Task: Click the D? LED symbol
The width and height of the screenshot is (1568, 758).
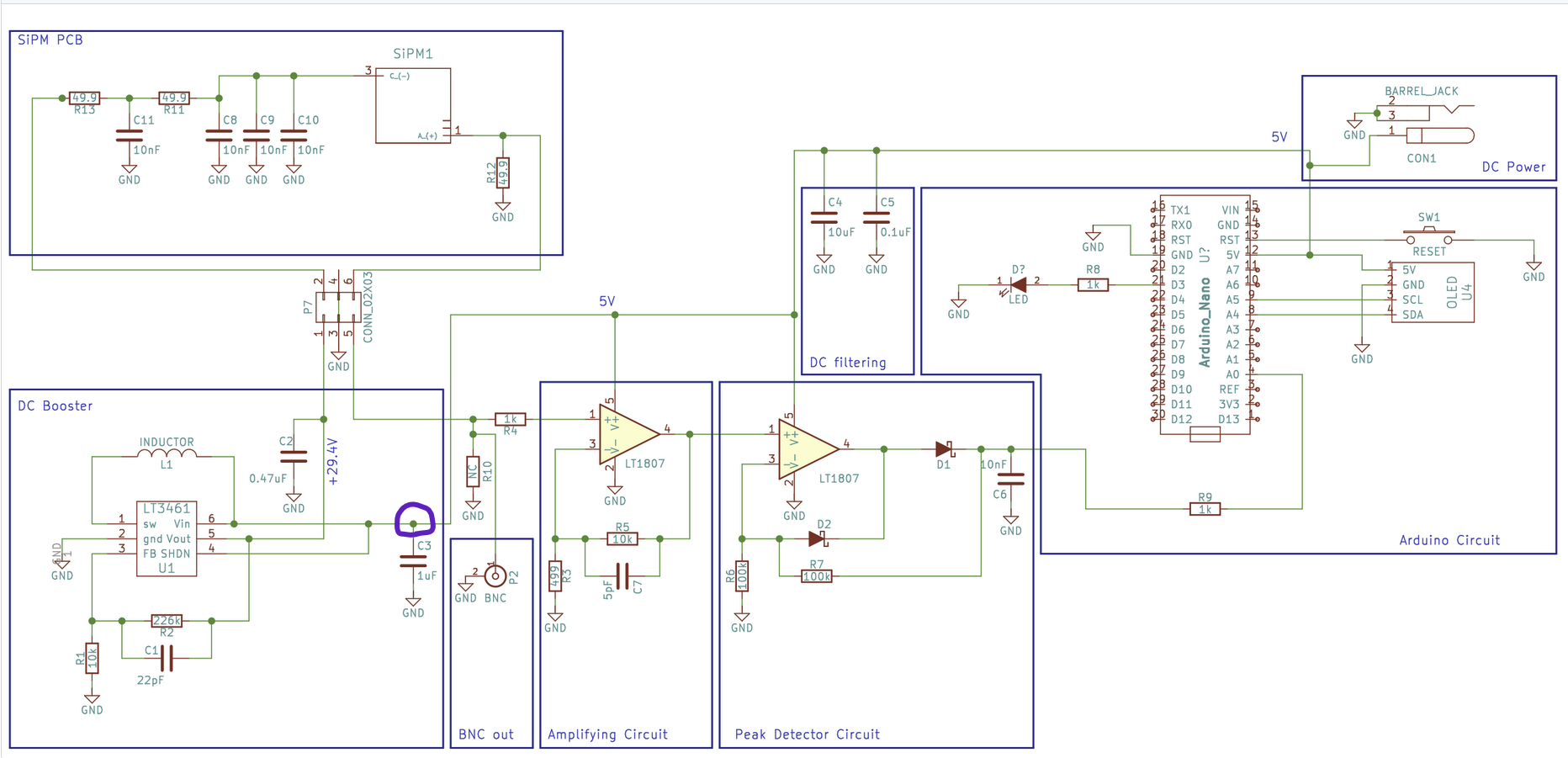Action: 1018,285
